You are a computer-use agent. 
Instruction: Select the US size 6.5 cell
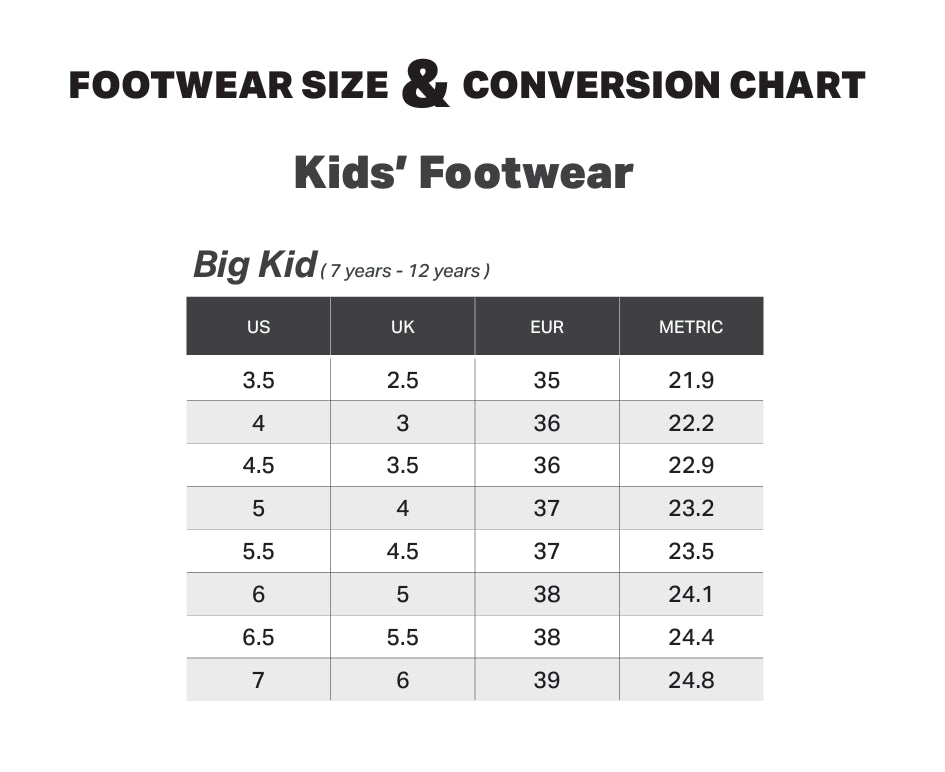tap(259, 637)
